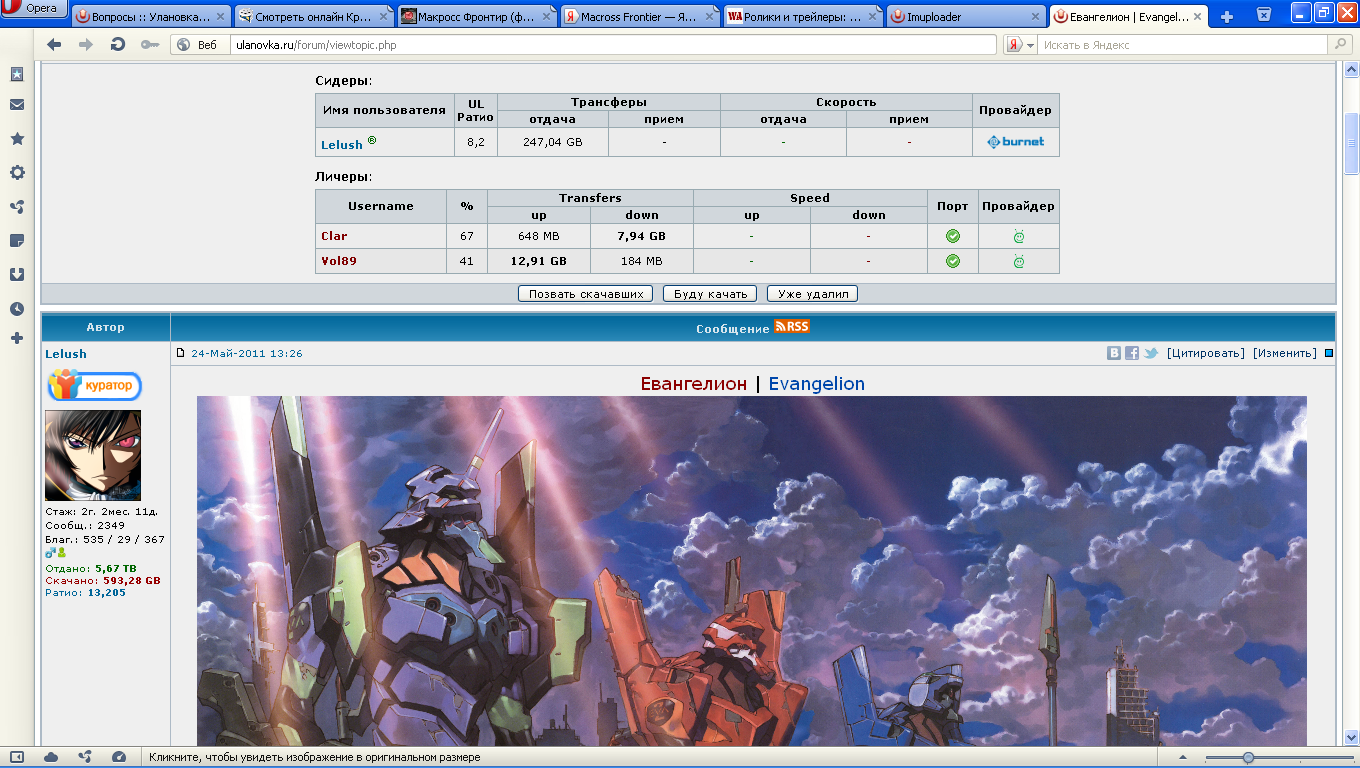Focus the 'Искать в Яндекс' search field
Viewport: 1360px width, 768px height.
(x=1183, y=45)
